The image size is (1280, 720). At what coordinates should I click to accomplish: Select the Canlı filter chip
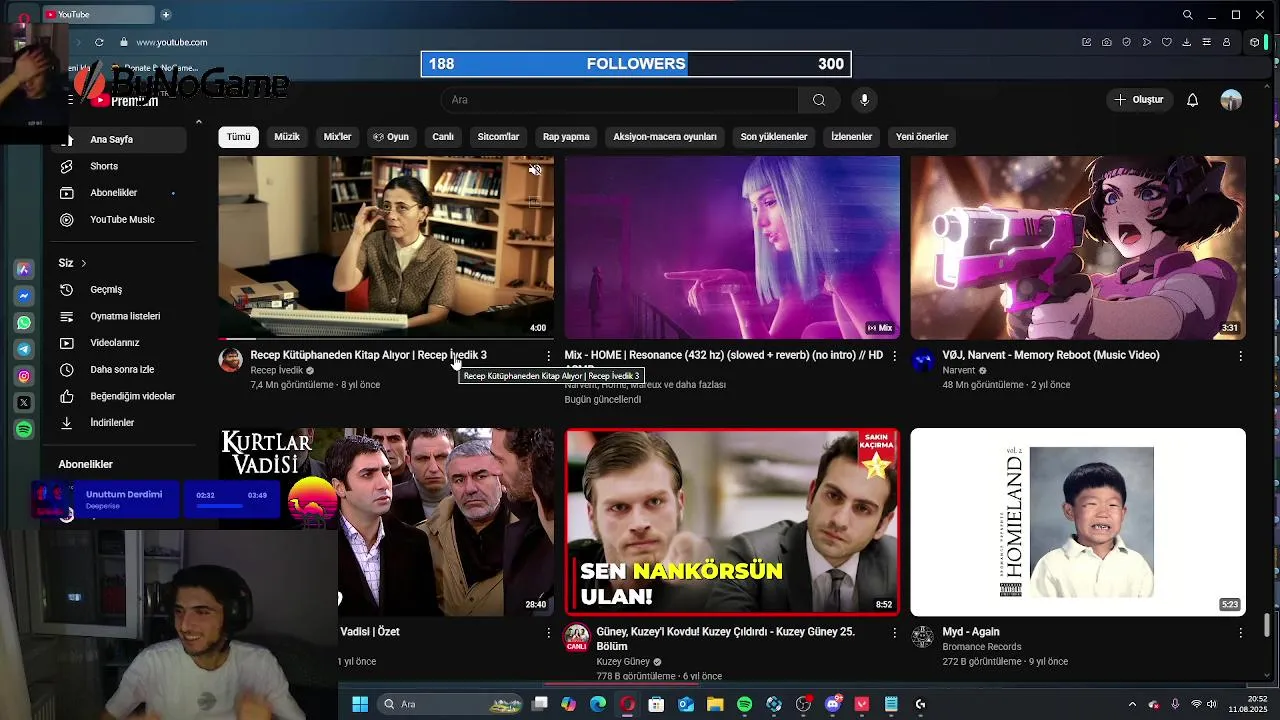[443, 137]
